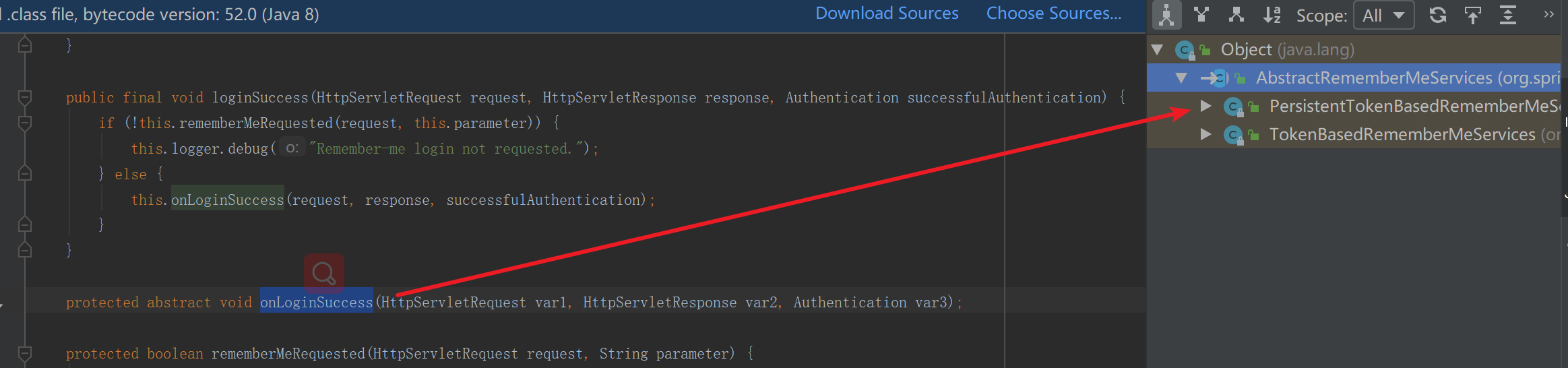Click the class icon of PersistentTokenBasedRememberMeServices

(x=1233, y=106)
